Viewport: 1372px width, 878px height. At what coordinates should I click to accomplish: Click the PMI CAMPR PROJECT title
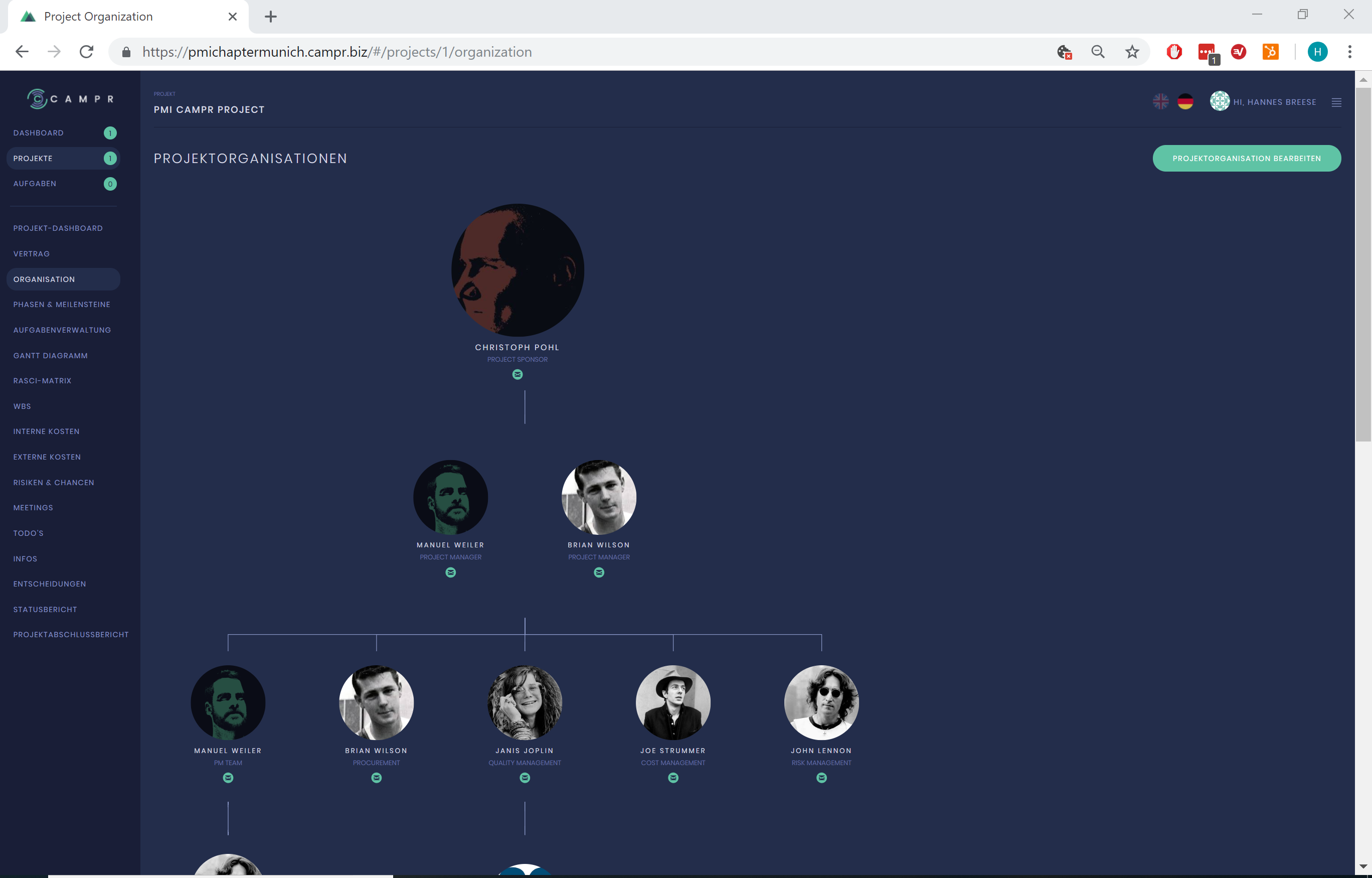point(209,109)
